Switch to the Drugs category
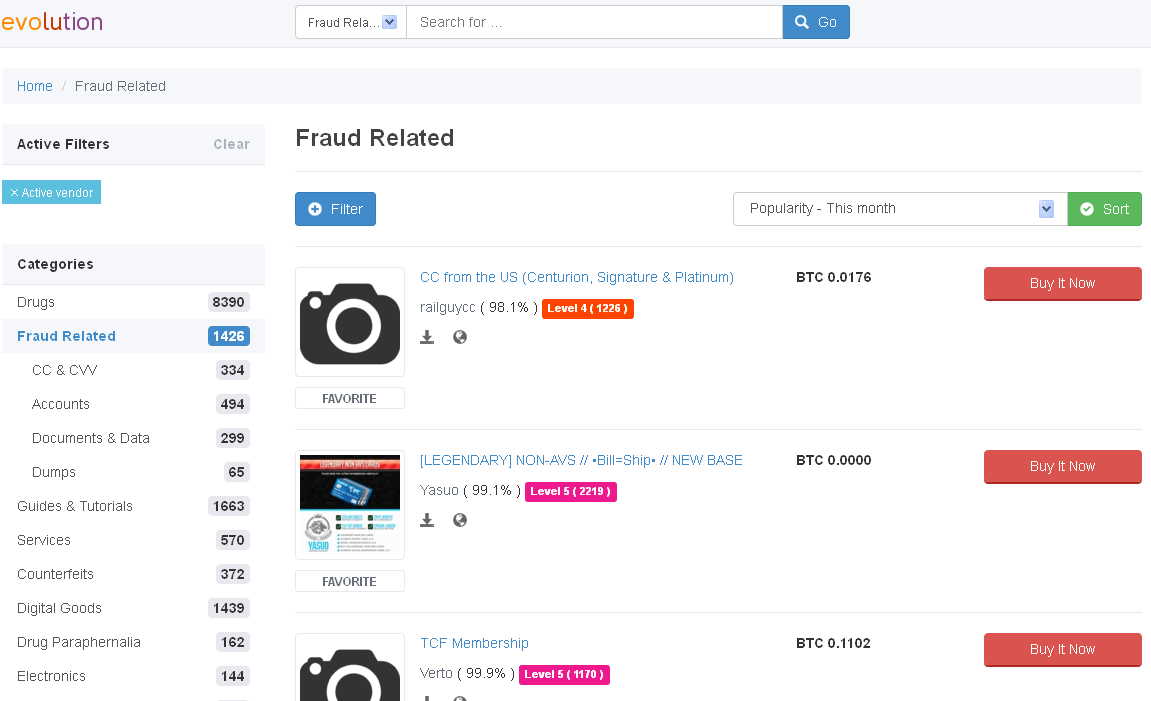1151x701 pixels. point(37,302)
